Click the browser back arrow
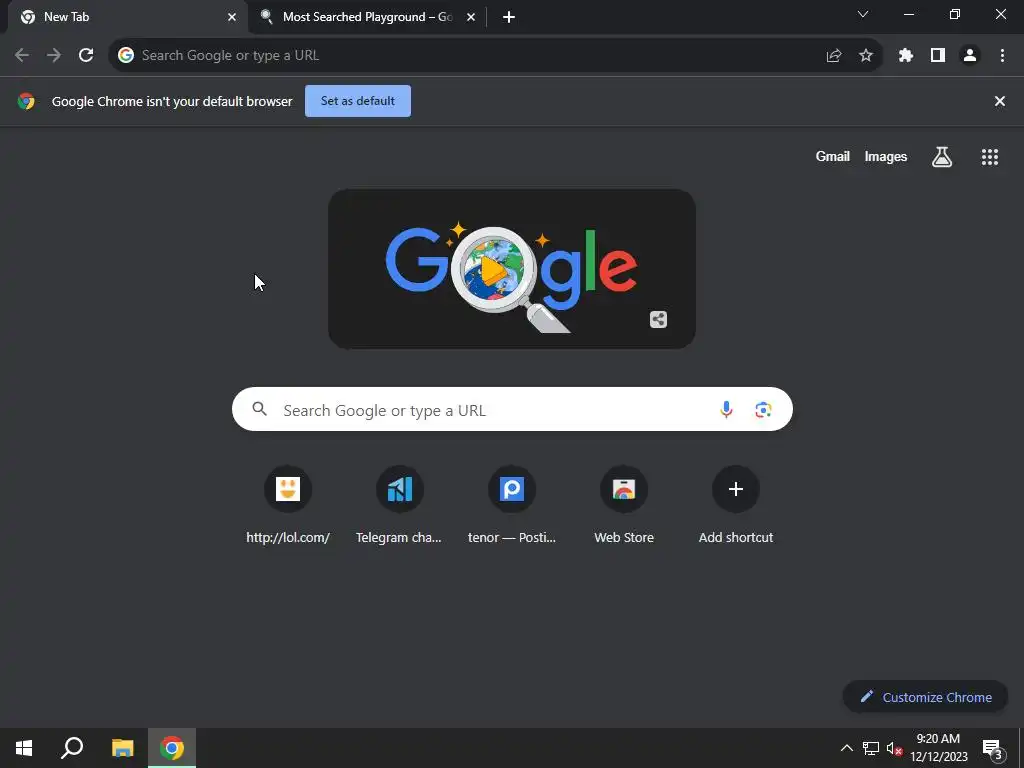The image size is (1024, 768). pyautogui.click(x=22, y=56)
